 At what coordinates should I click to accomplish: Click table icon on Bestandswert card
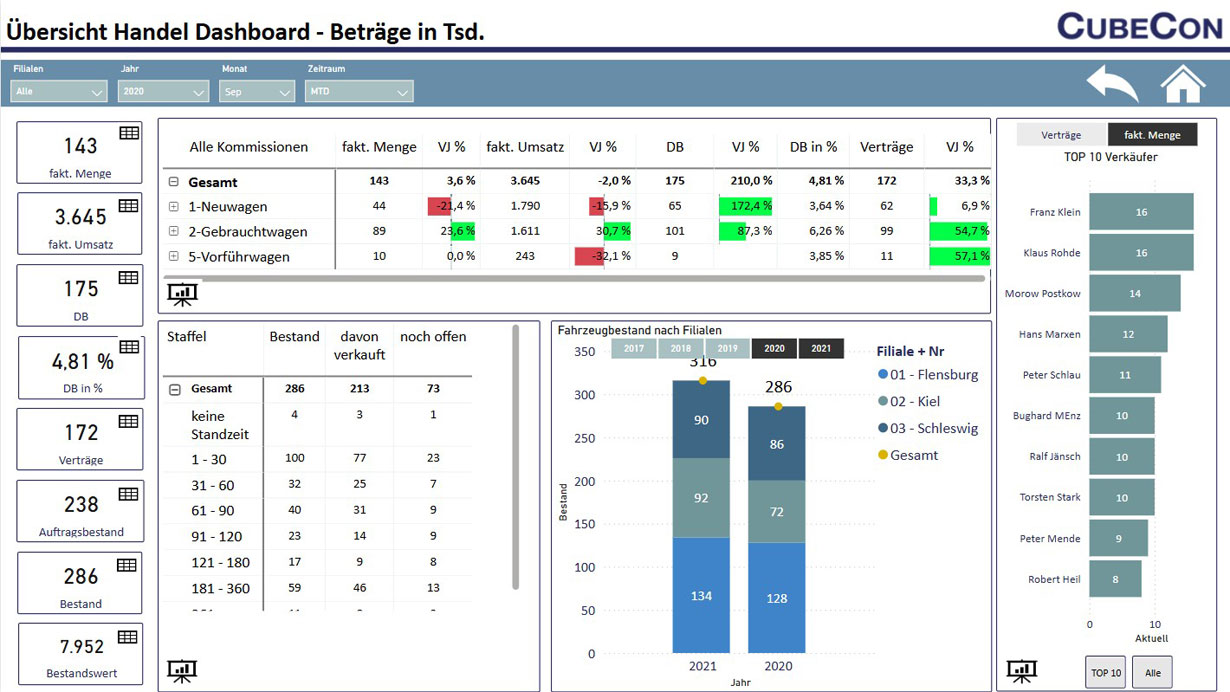click(x=127, y=637)
